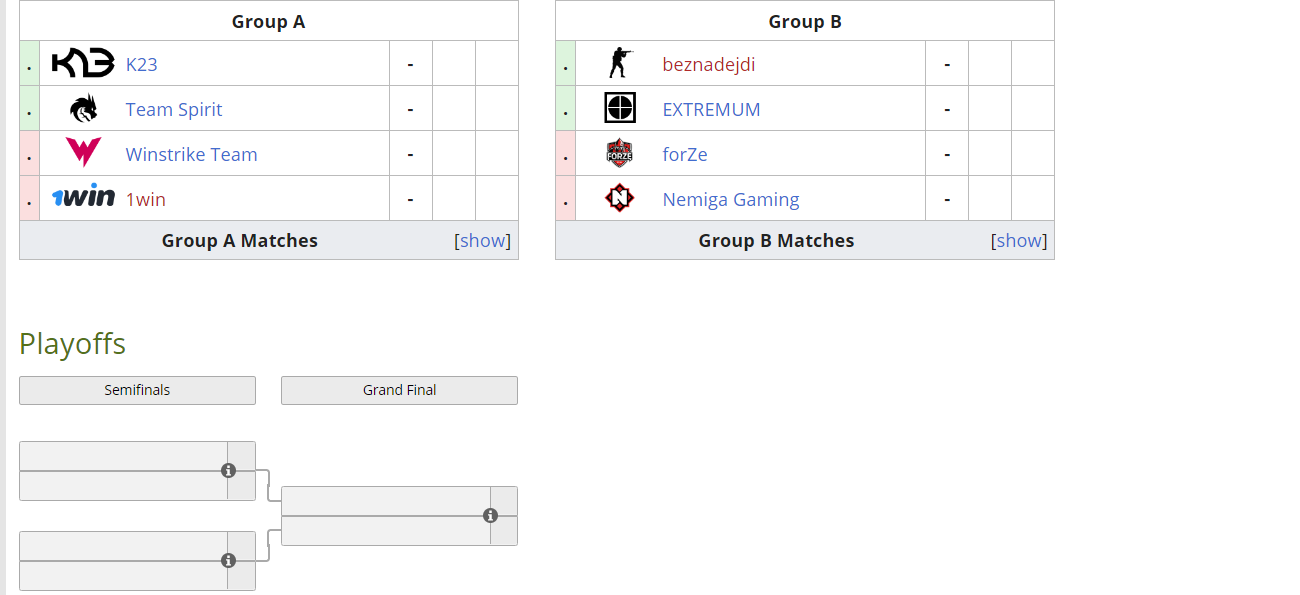The image size is (1300, 595).
Task: Click the 1win logo
Action: tap(83, 197)
